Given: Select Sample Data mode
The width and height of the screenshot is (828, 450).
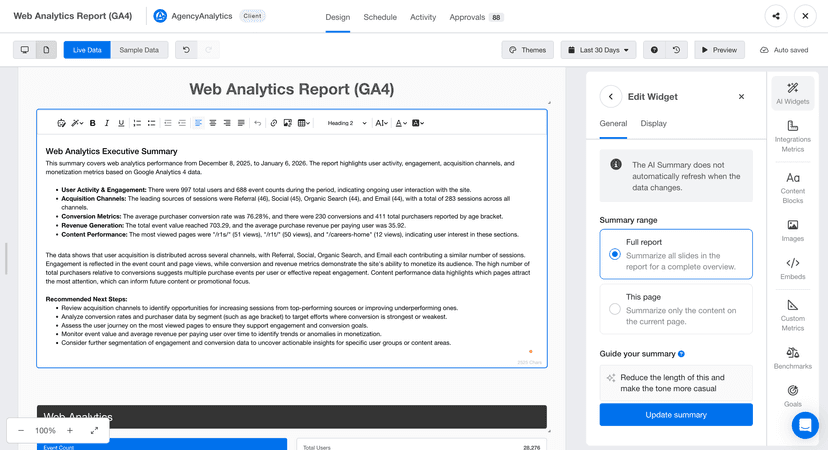Looking at the screenshot, I should (x=139, y=50).
